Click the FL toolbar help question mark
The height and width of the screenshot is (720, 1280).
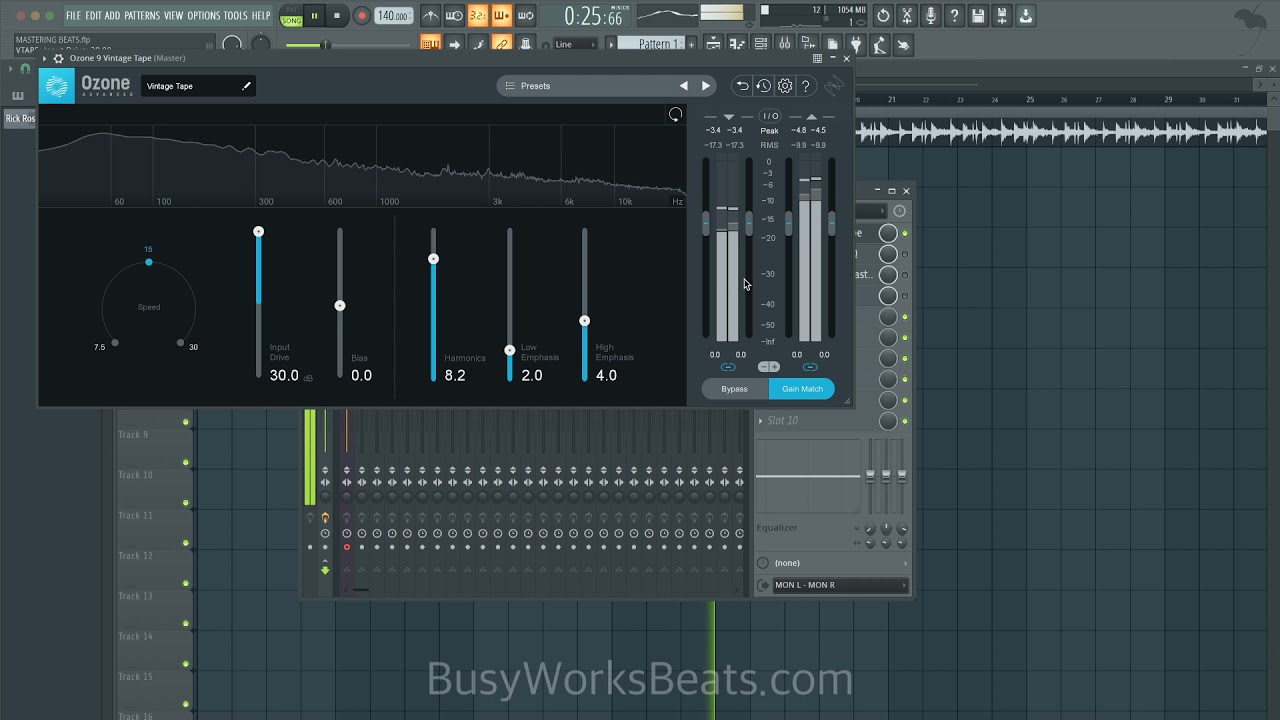pyautogui.click(x=955, y=16)
